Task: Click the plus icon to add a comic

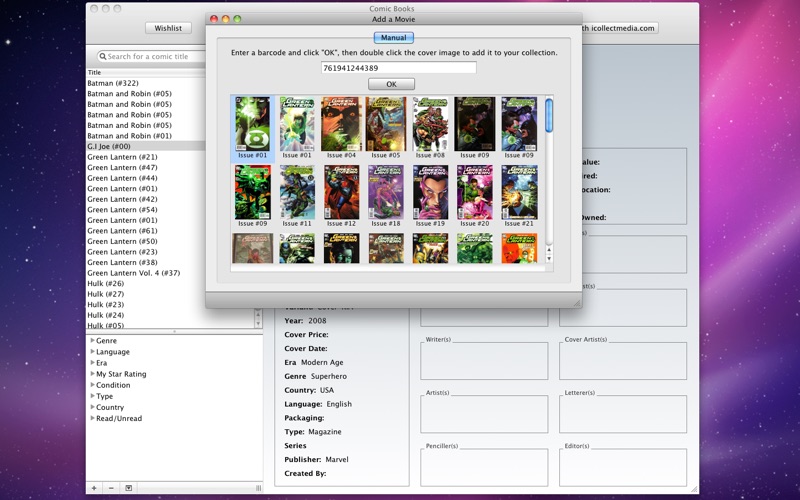Action: (94, 488)
